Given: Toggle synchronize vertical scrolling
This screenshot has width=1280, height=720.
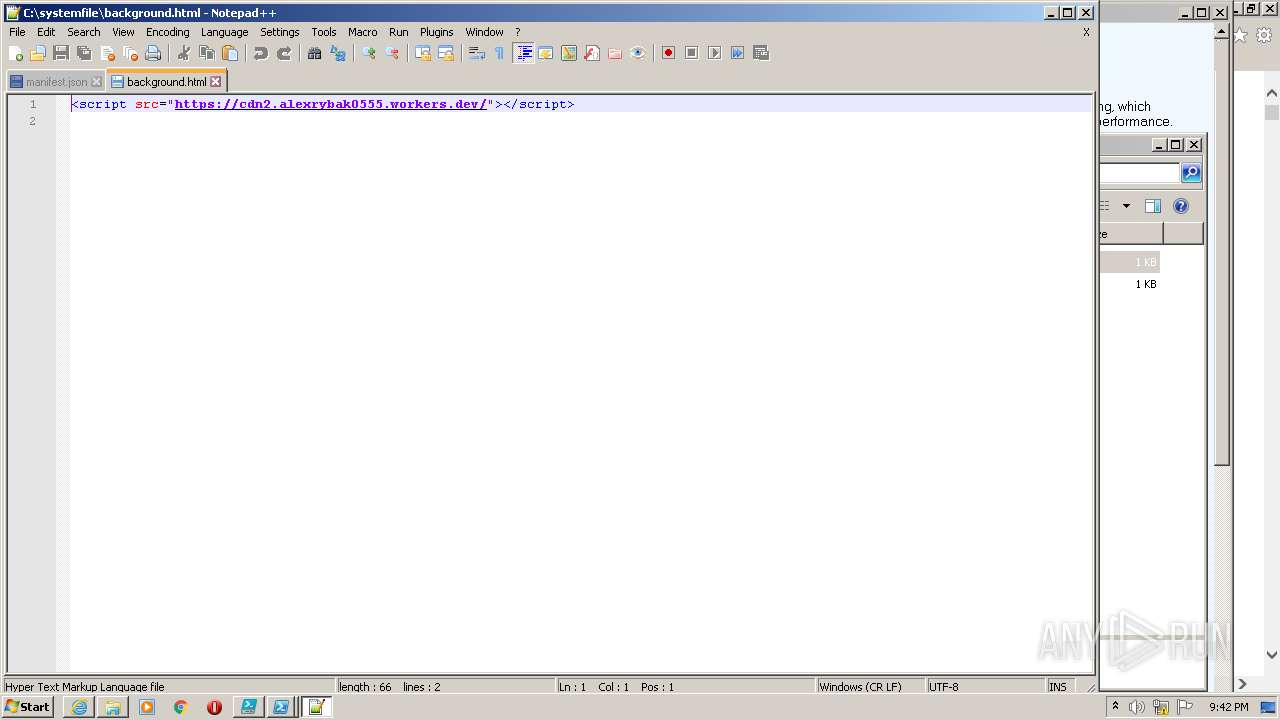Looking at the screenshot, I should click(423, 53).
